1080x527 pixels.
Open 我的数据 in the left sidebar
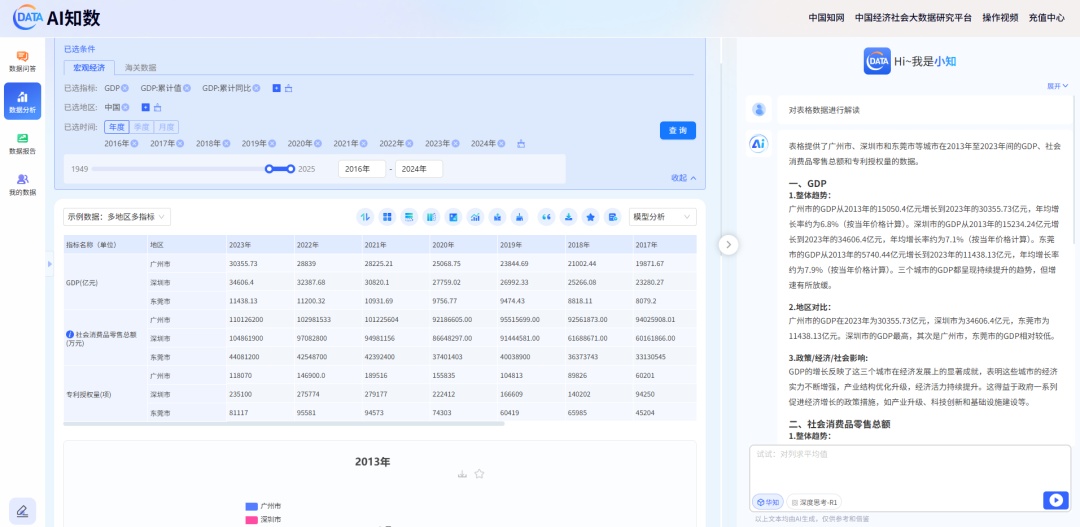coord(22,184)
